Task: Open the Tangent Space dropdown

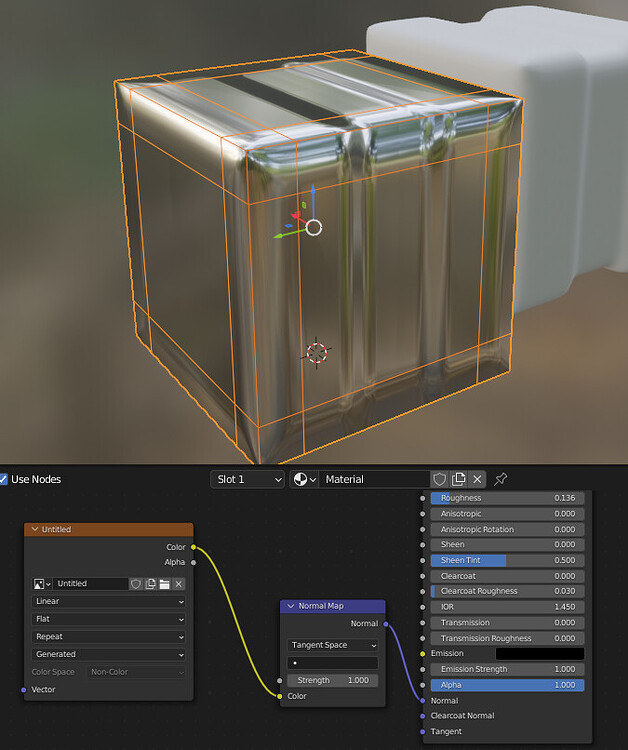Action: [x=333, y=645]
